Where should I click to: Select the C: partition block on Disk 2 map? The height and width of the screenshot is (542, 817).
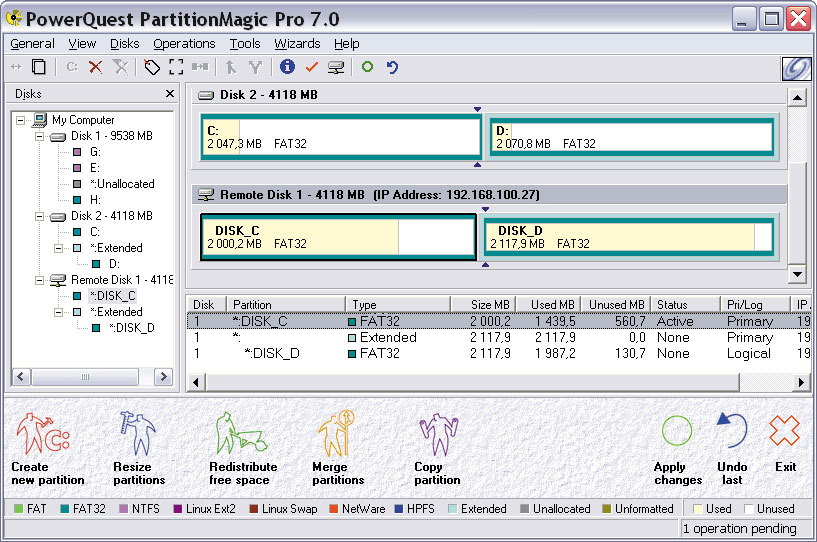tap(341, 137)
